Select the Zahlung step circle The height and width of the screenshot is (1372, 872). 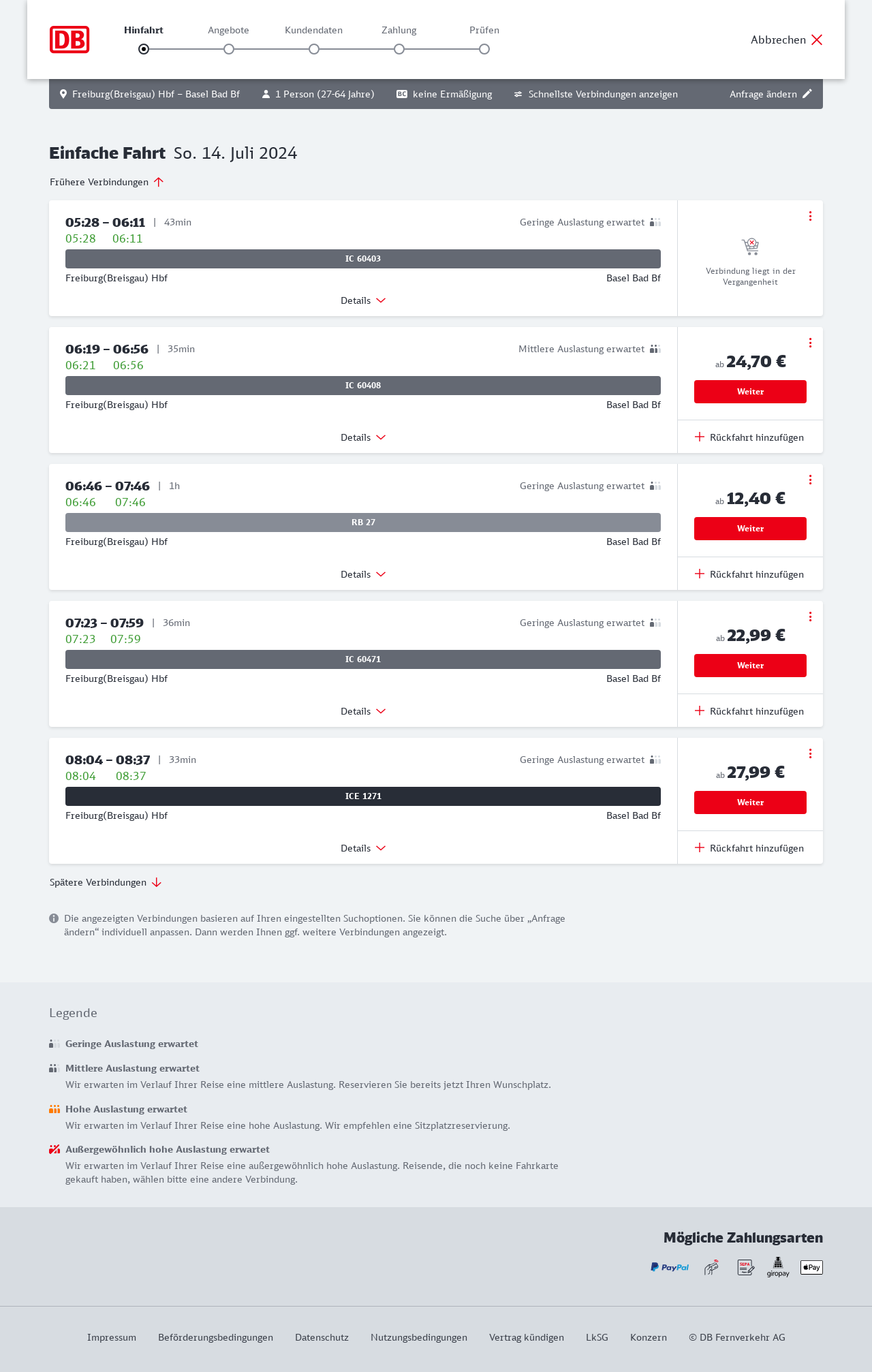pyautogui.click(x=399, y=49)
